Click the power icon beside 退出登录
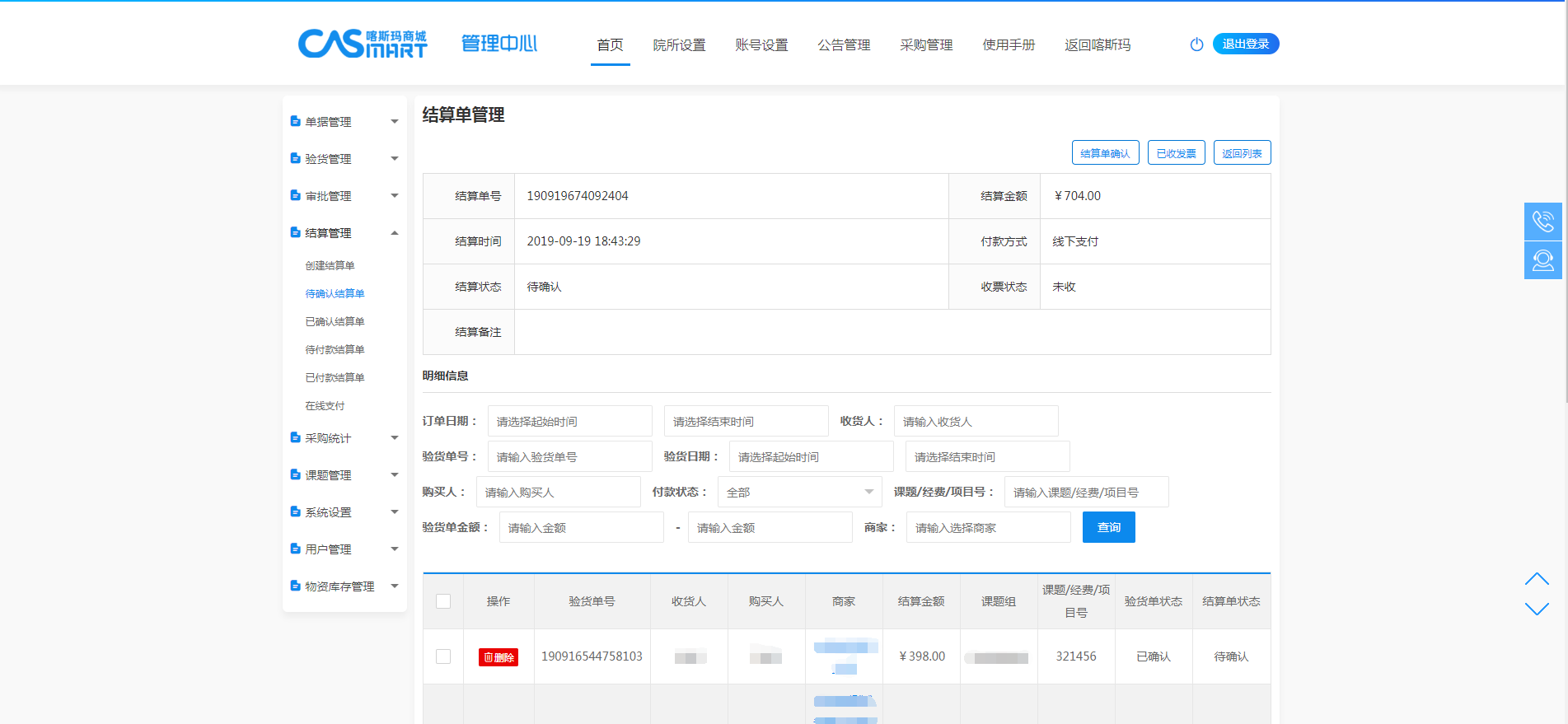Image resolution: width=1568 pixels, height=724 pixels. [x=1196, y=44]
